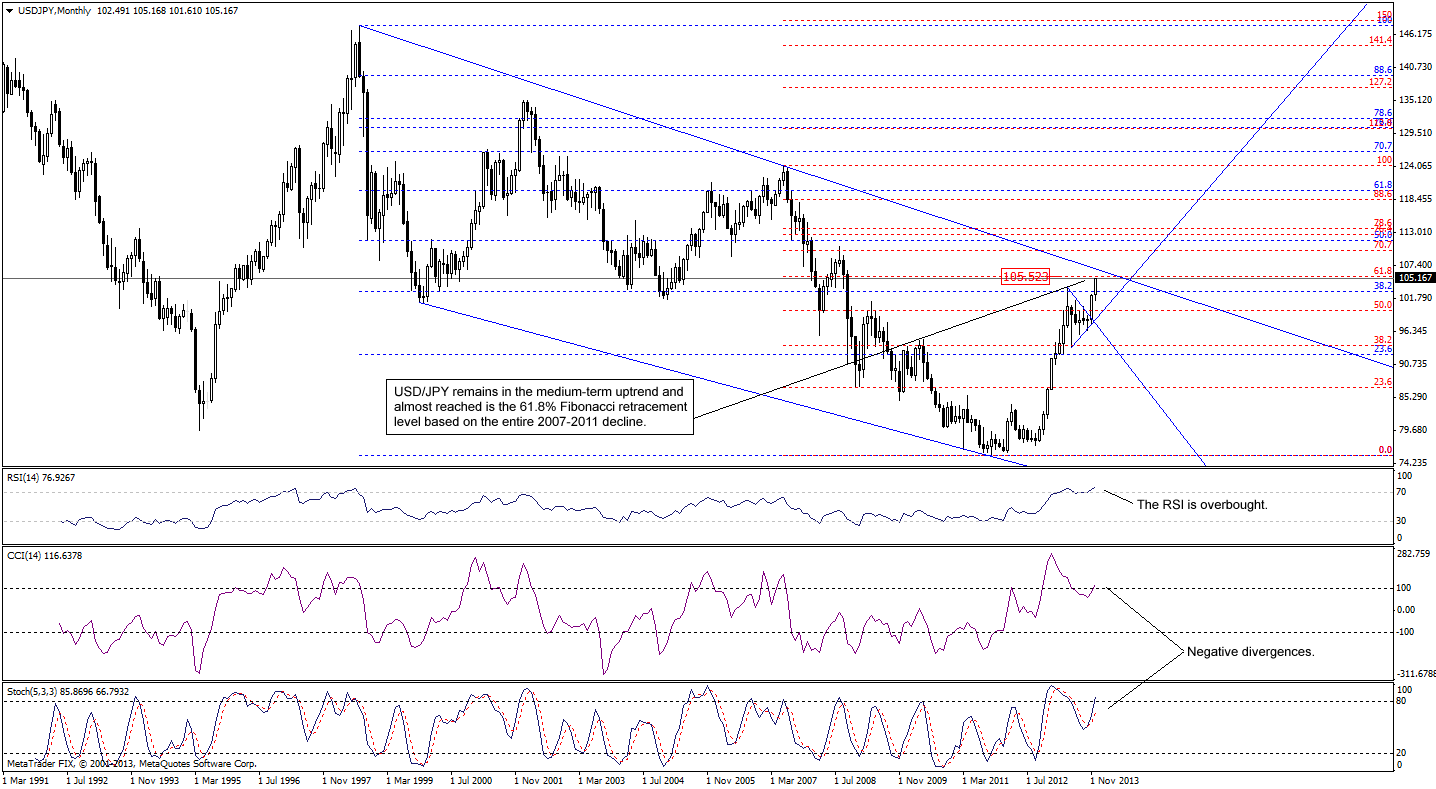Click the red "141.4" Fibonacci level label

pyautogui.click(x=1381, y=40)
